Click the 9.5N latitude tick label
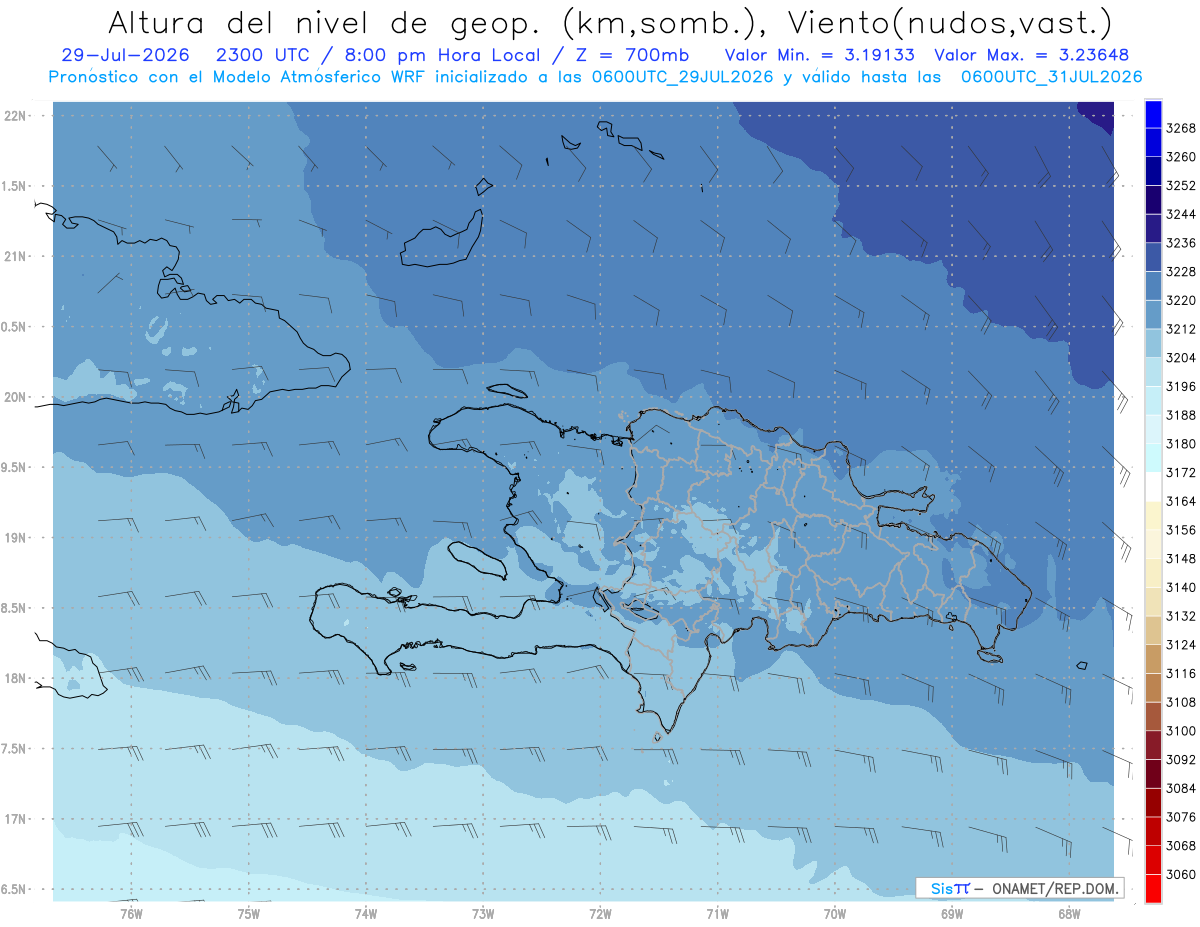Viewport: 1200px width, 927px height. (13, 467)
